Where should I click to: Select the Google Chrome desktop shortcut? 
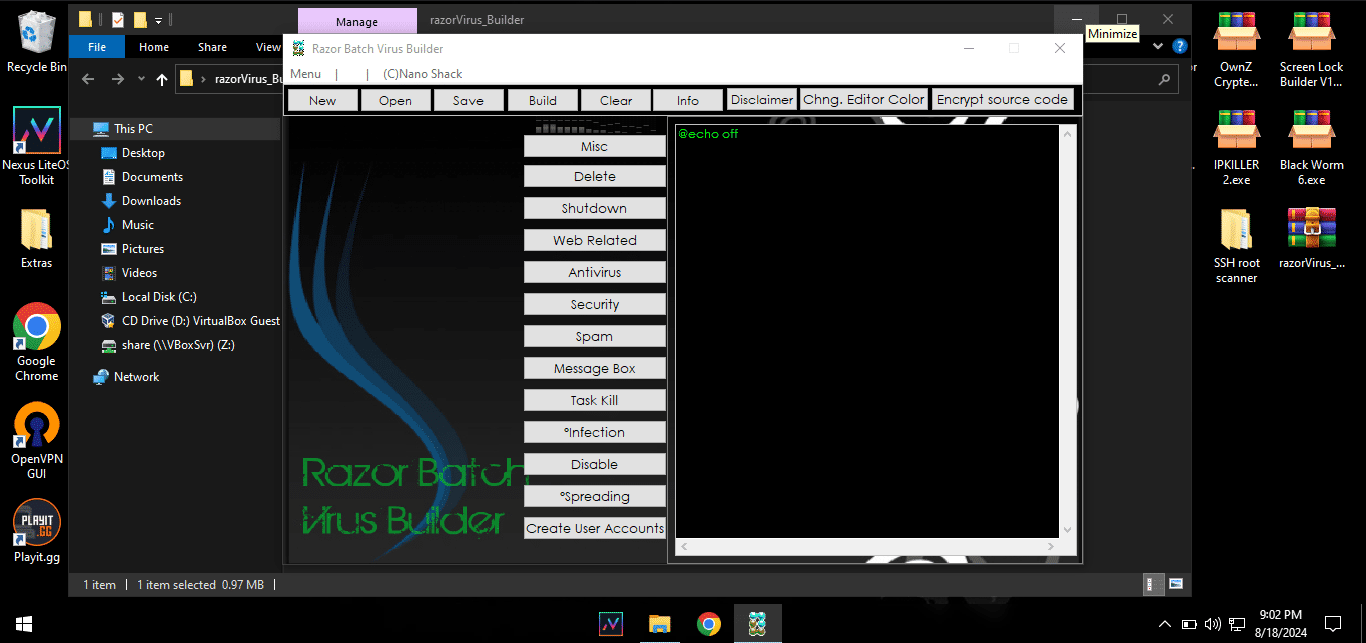click(36, 342)
